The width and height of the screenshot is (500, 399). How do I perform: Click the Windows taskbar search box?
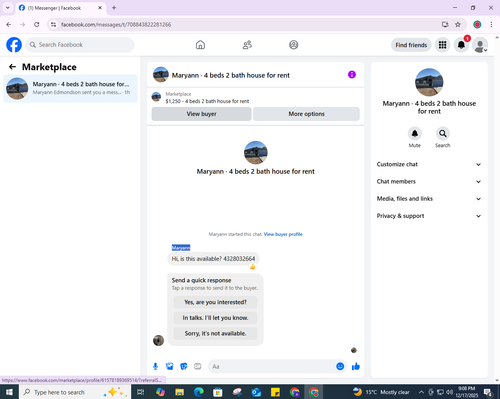coord(76,392)
